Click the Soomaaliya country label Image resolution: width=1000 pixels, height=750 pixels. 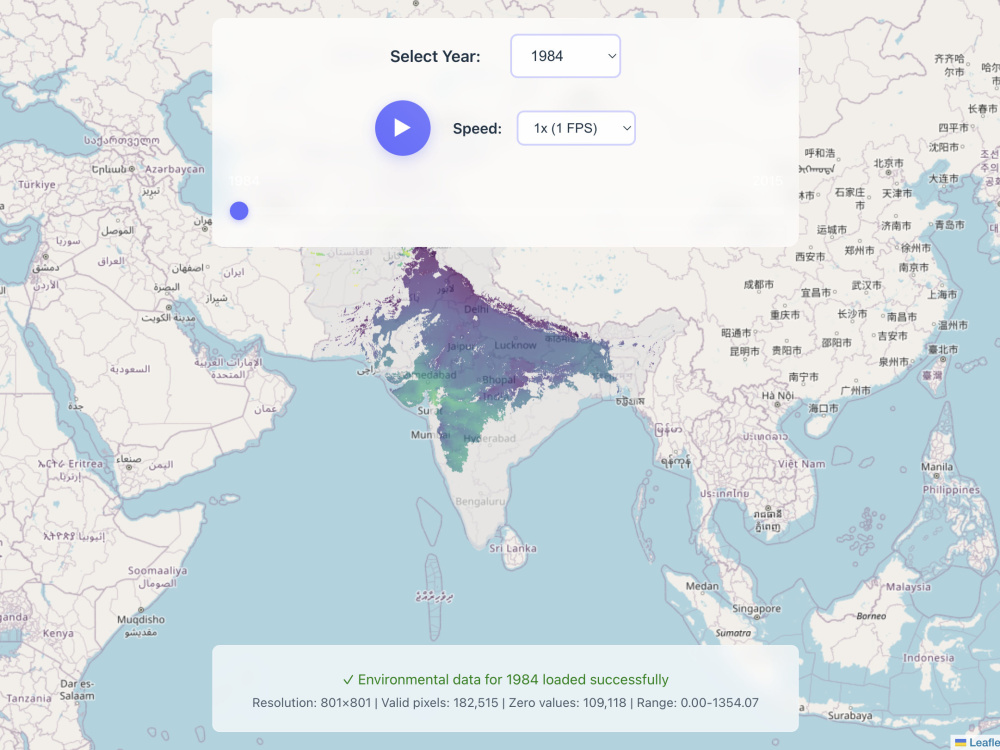(158, 570)
